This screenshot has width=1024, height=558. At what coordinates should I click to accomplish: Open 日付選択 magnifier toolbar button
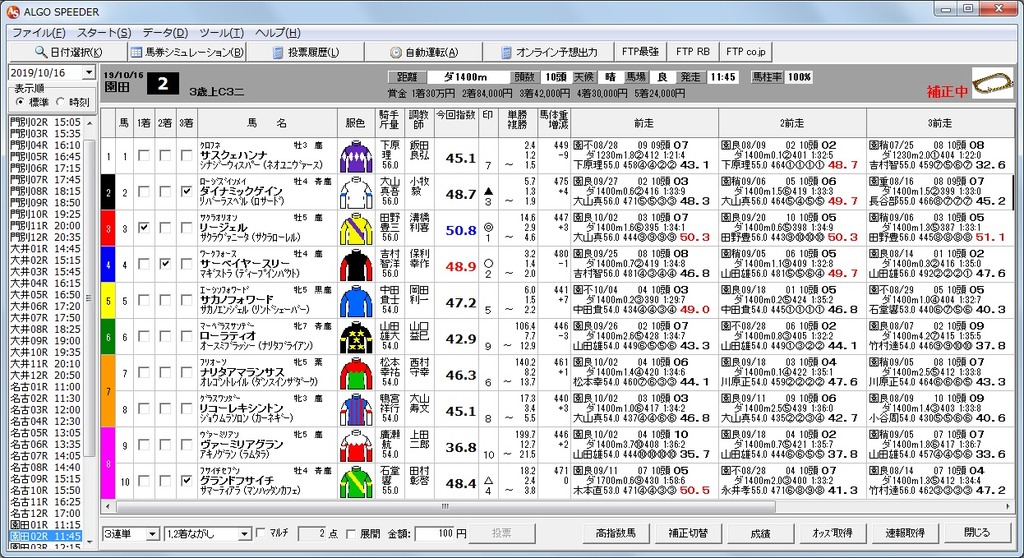click(67, 52)
